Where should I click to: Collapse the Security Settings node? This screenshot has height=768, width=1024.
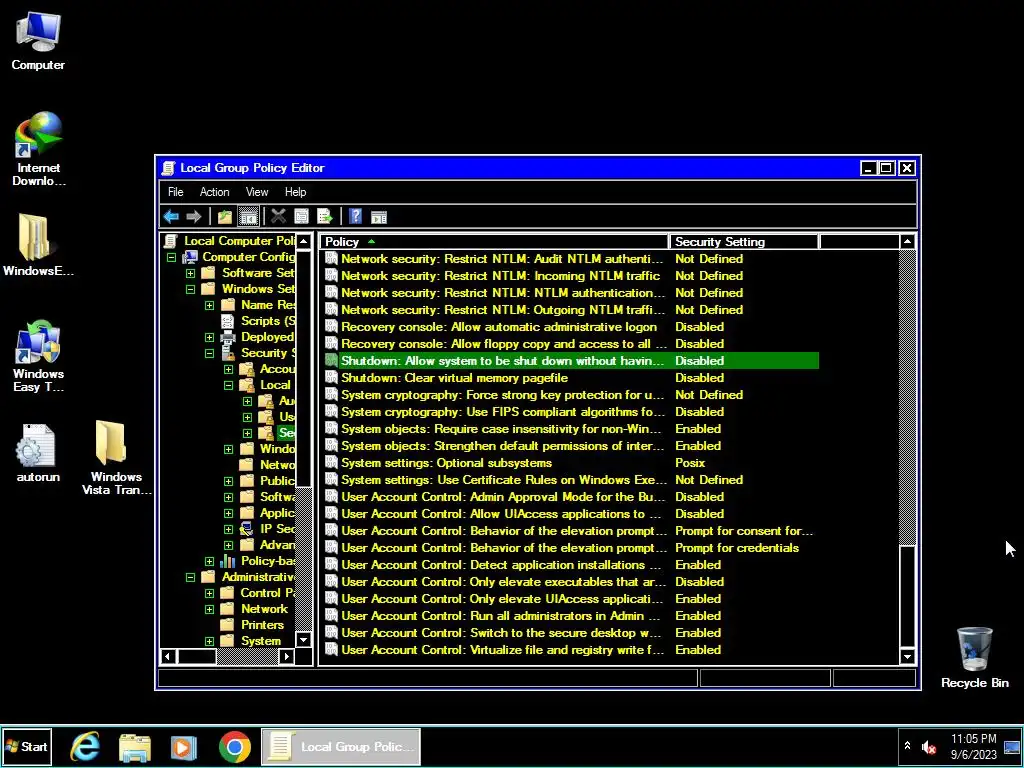[x=209, y=353]
